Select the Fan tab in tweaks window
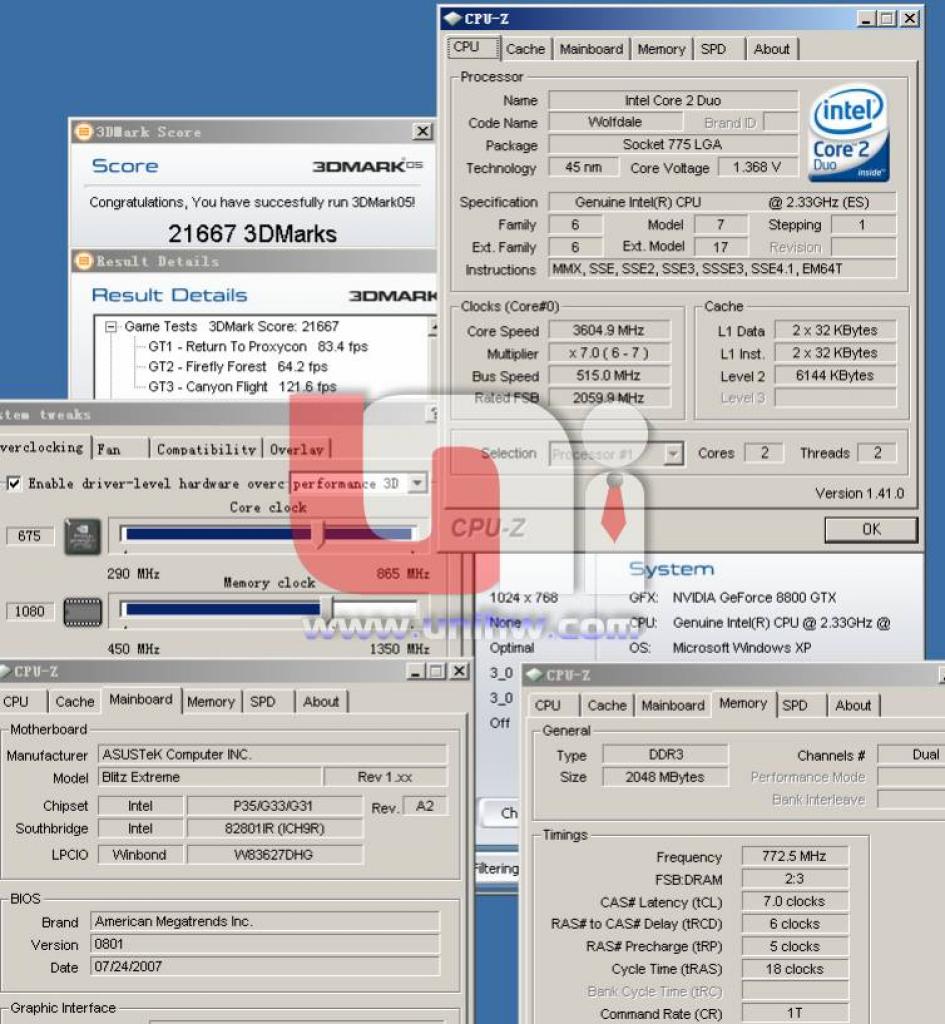This screenshot has width=945, height=1024. tap(109, 449)
